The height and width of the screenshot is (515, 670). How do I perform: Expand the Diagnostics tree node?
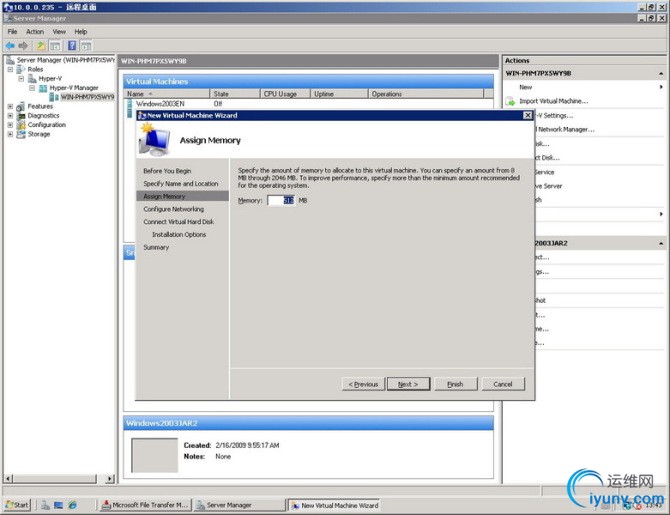(10, 116)
